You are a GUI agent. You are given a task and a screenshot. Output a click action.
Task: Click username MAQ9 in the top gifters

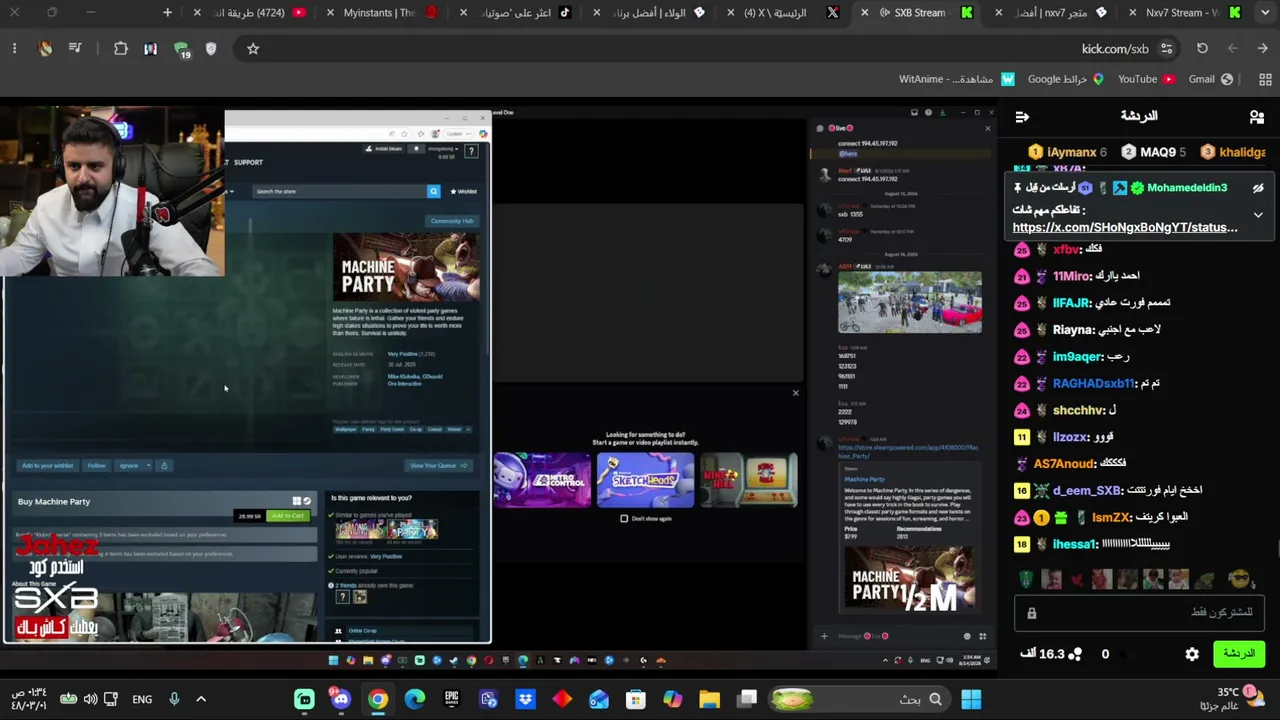(1158, 152)
